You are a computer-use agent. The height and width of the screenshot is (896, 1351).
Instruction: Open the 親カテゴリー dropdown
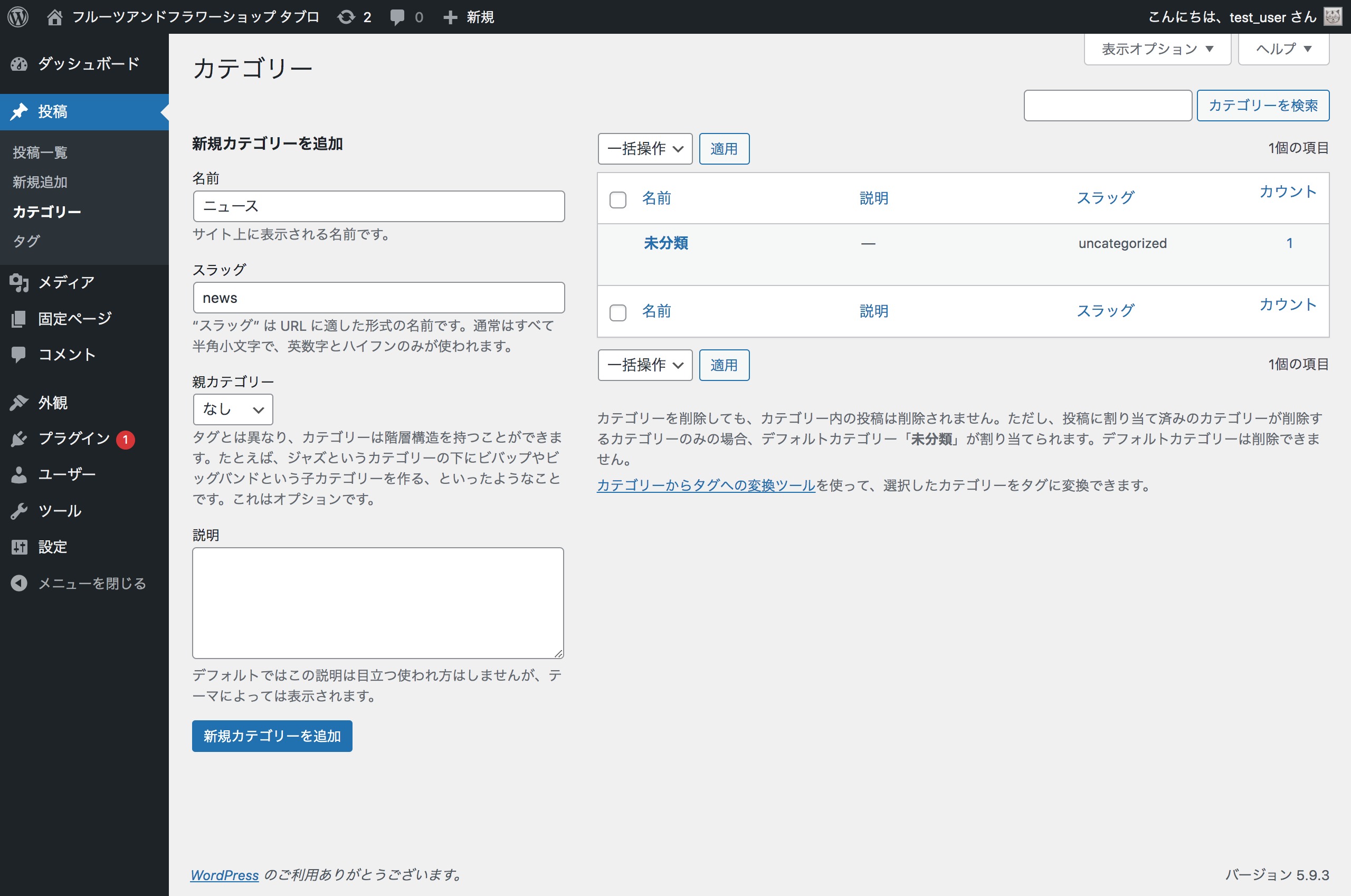point(233,409)
